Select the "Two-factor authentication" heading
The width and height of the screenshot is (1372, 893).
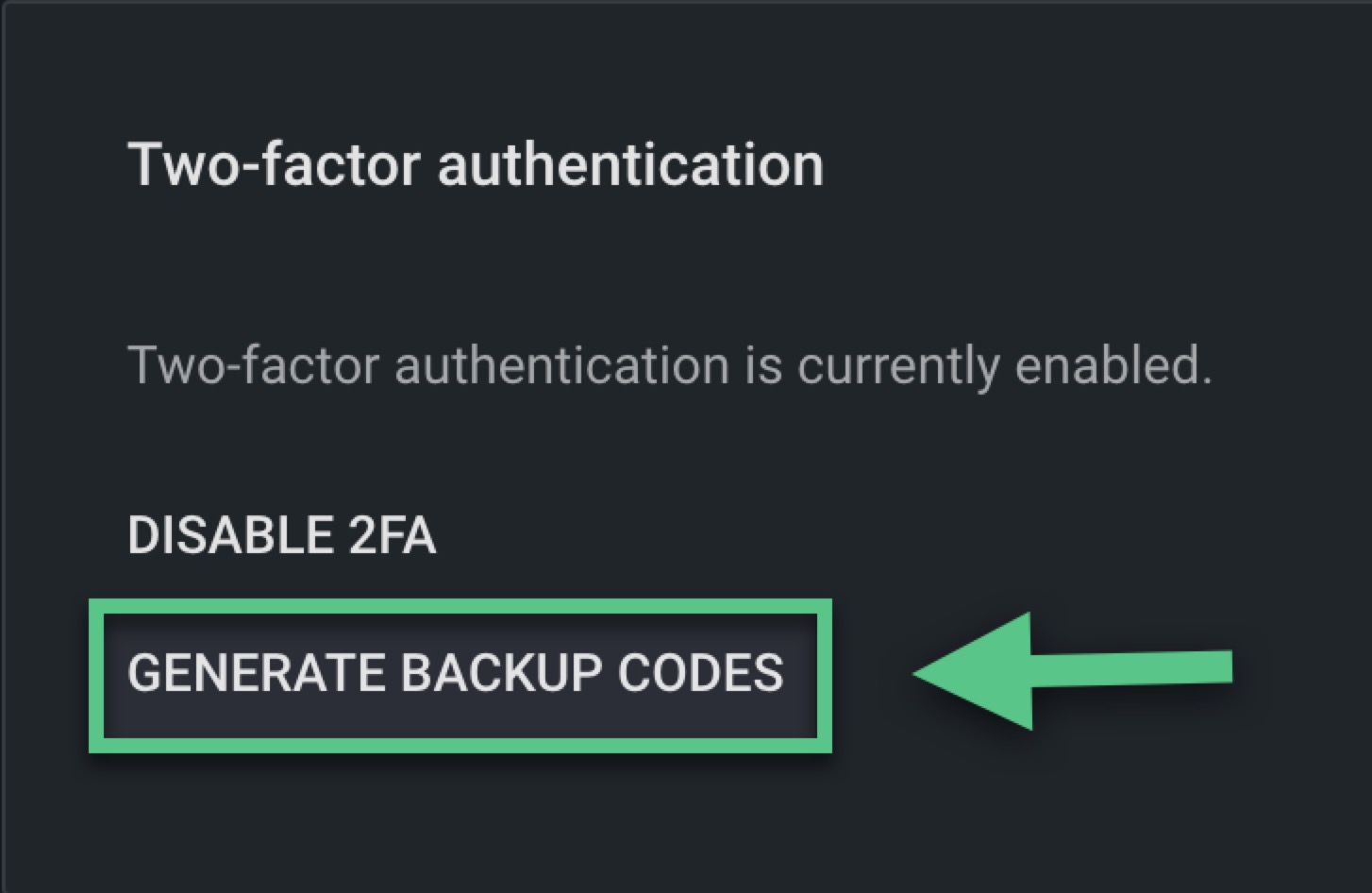[x=475, y=165]
